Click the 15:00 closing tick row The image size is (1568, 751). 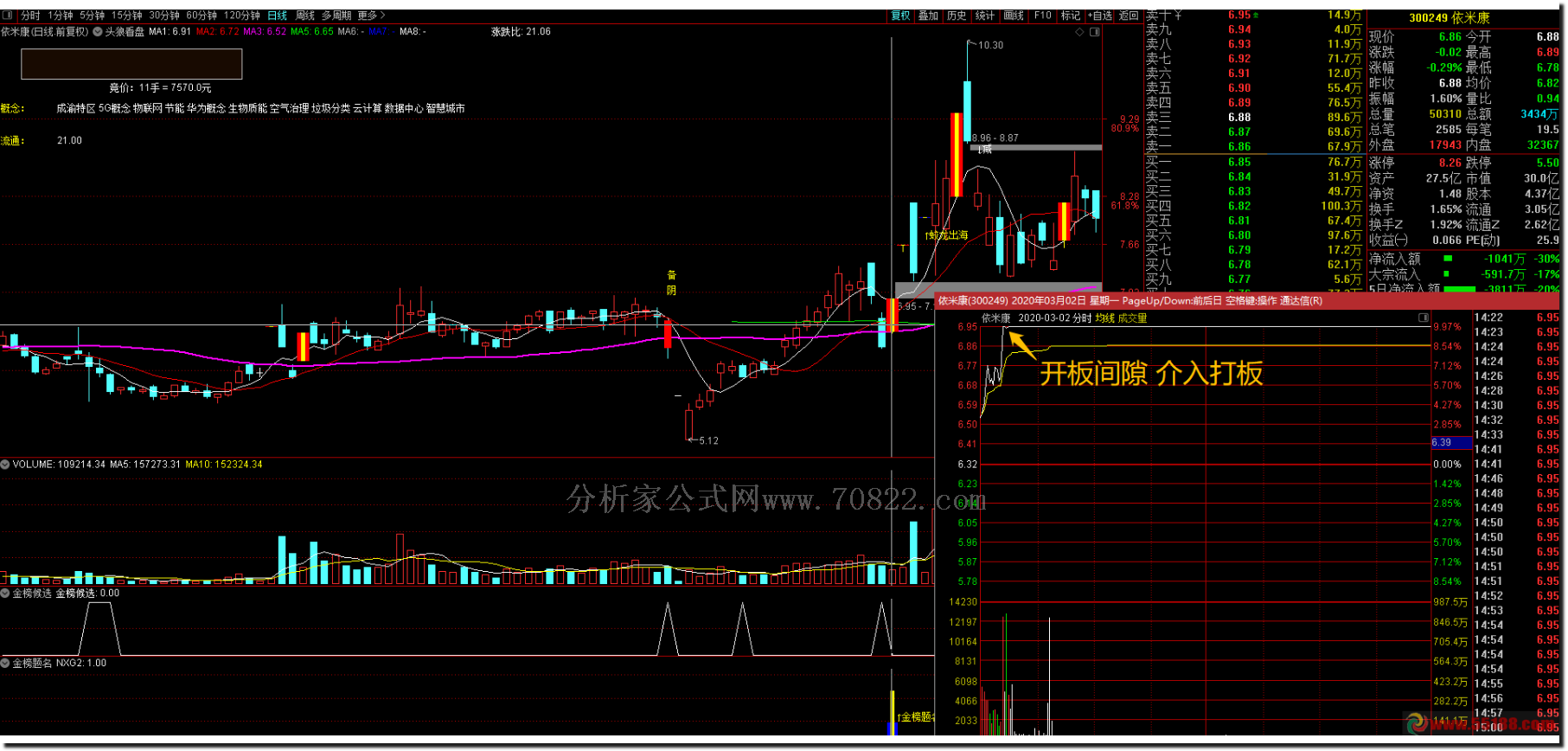[x=1517, y=728]
